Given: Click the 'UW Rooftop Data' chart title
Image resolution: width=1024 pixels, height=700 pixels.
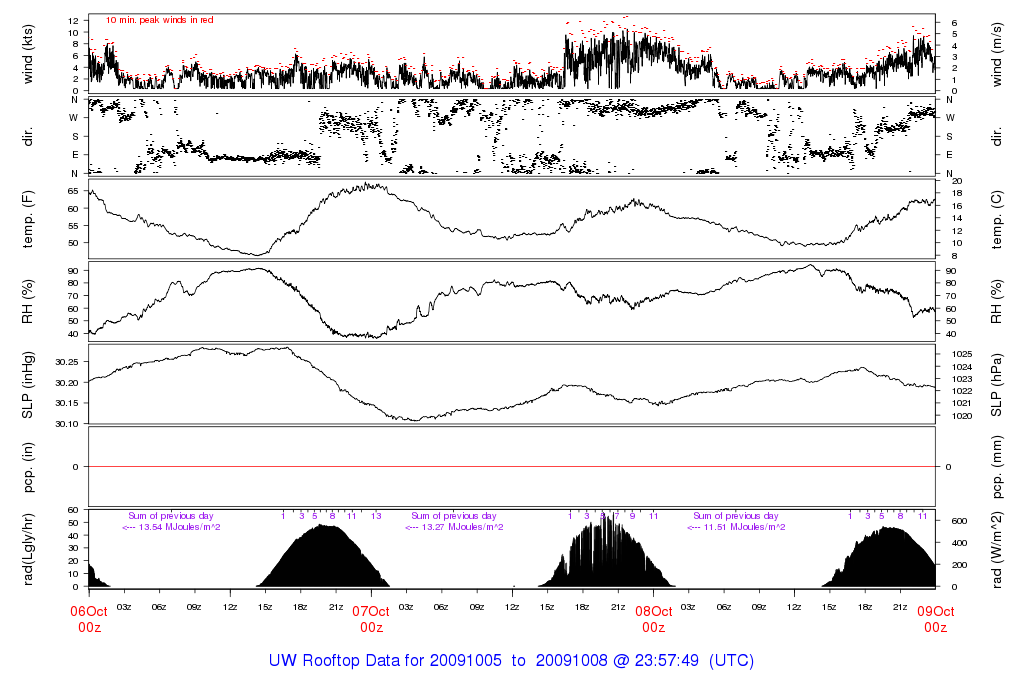Looking at the screenshot, I should (x=511, y=661).
